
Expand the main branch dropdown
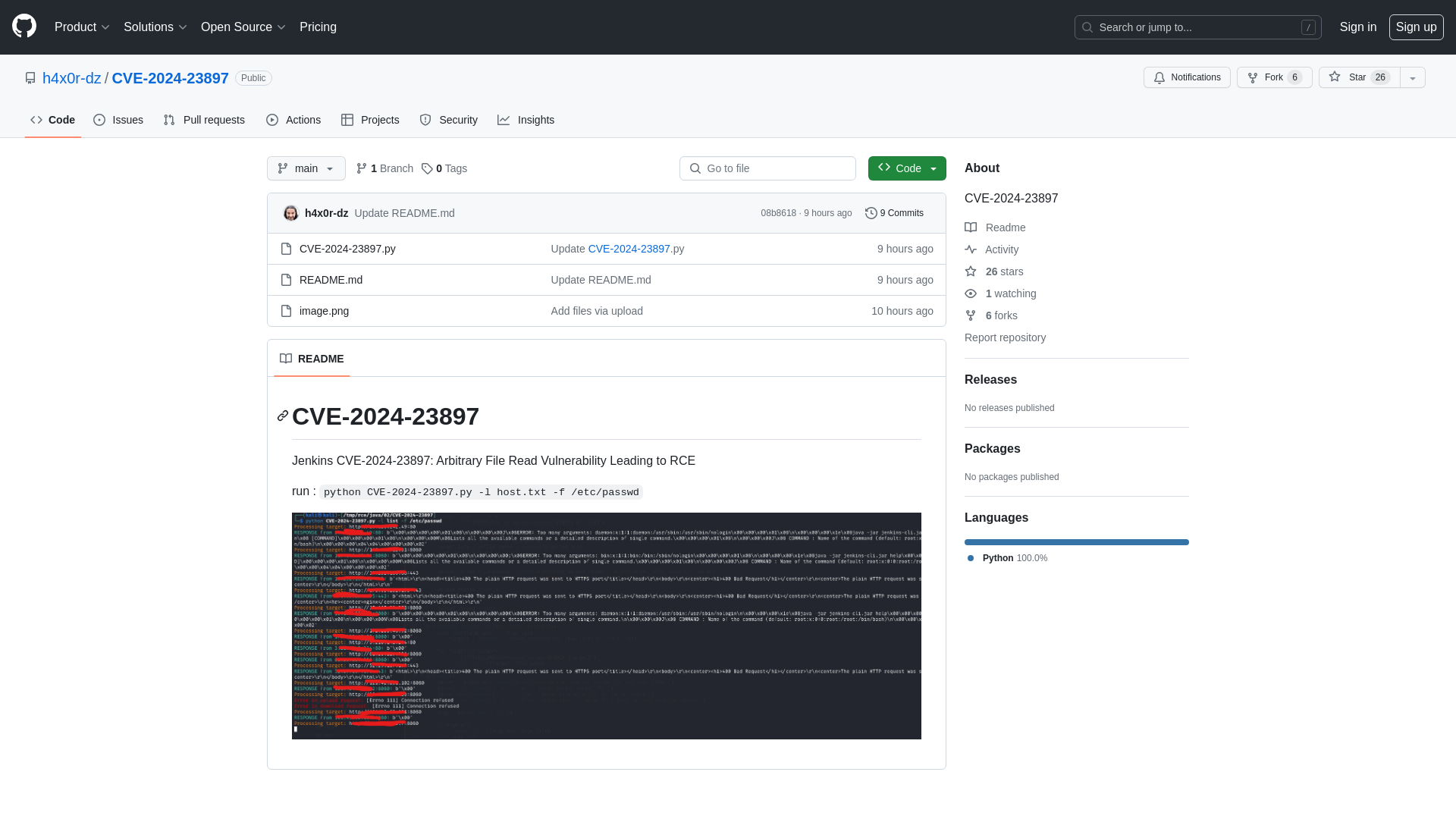click(305, 168)
